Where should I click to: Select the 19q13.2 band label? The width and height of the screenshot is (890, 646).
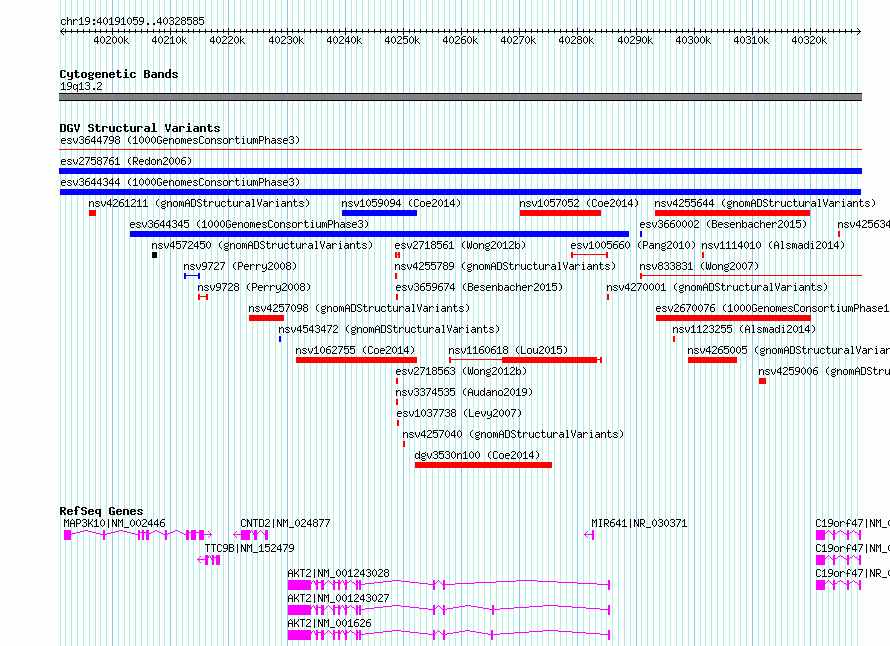(x=81, y=86)
